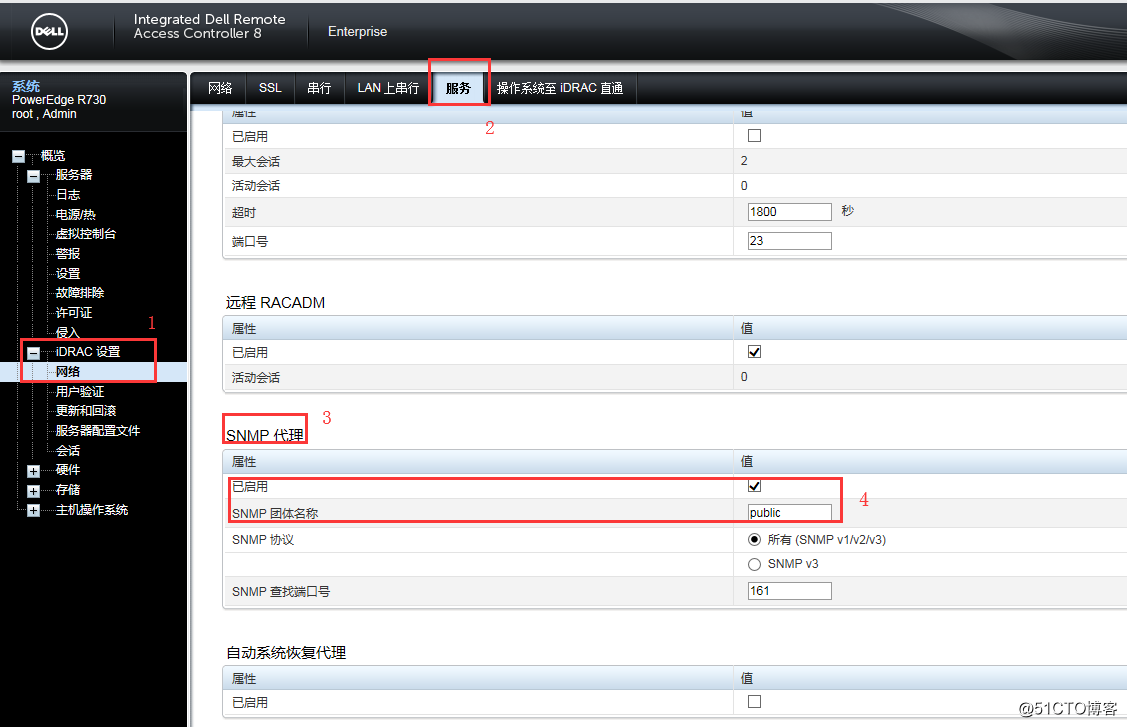Click the SNMP 协议 row label
Image resolution: width=1127 pixels, height=727 pixels.
point(263,539)
